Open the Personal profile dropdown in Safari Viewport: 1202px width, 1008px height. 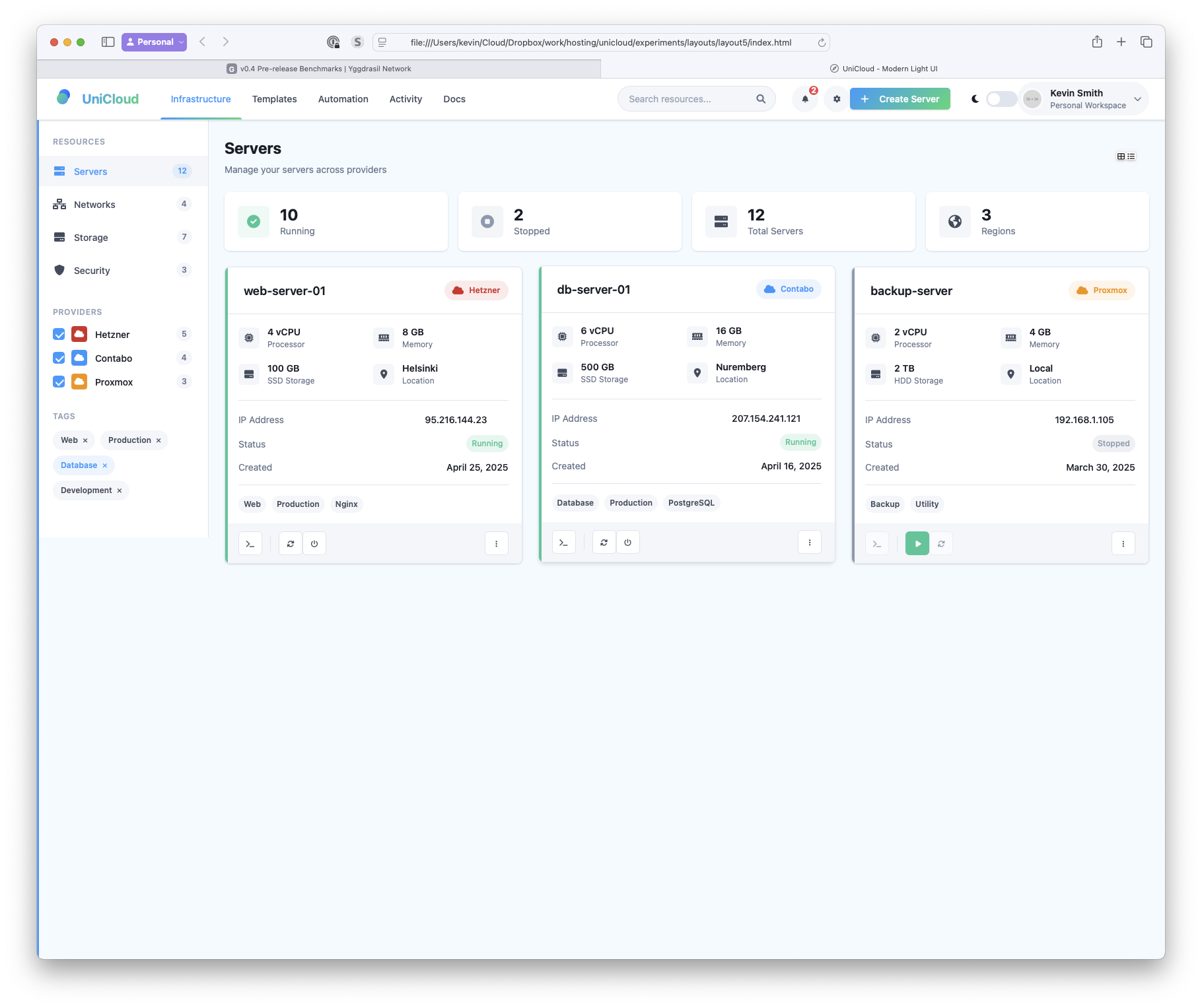tap(154, 42)
